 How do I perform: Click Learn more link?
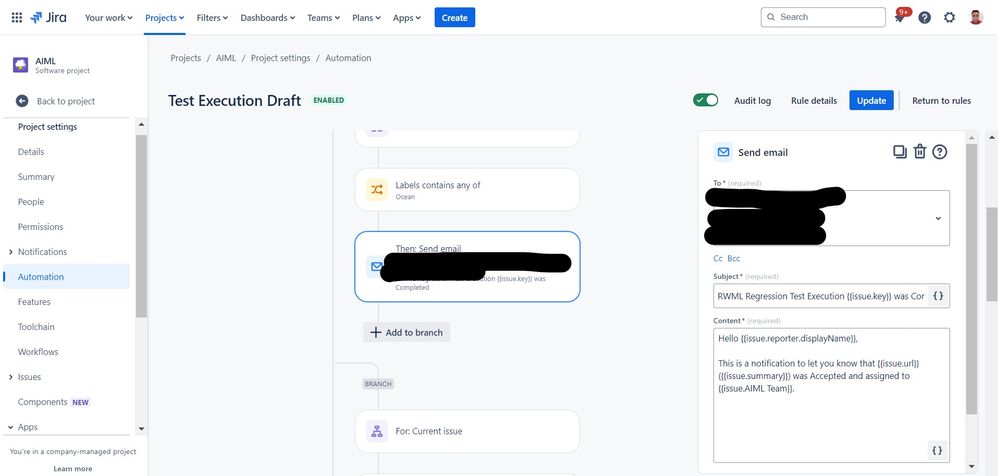tap(73, 469)
